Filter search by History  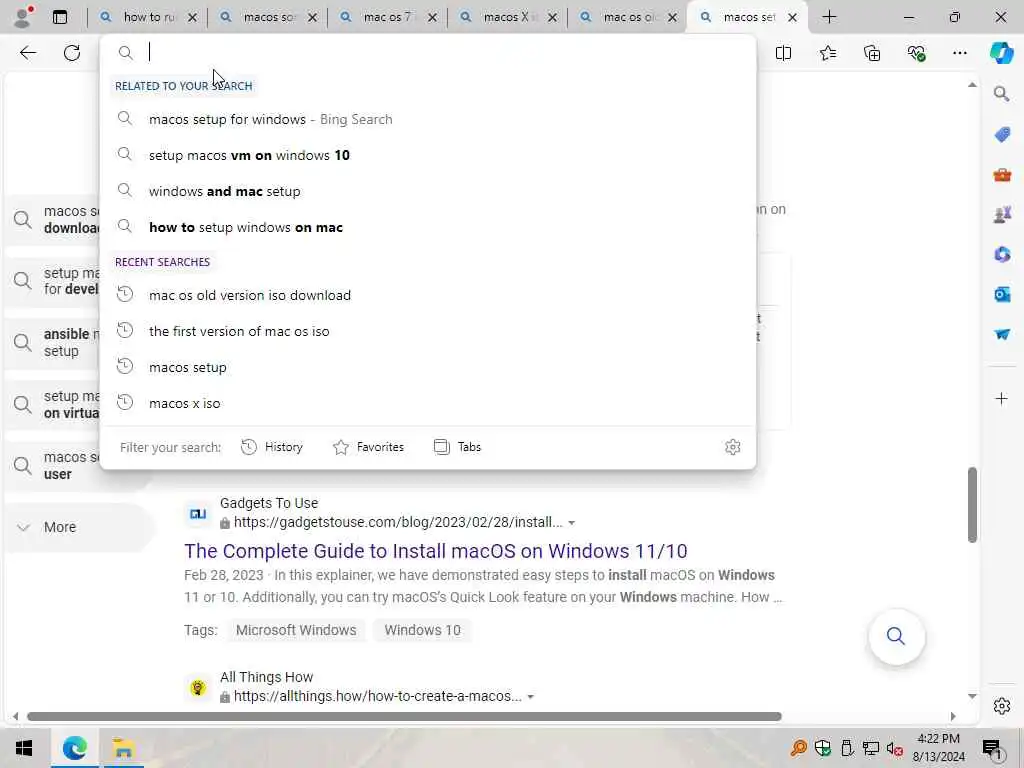pos(272,447)
